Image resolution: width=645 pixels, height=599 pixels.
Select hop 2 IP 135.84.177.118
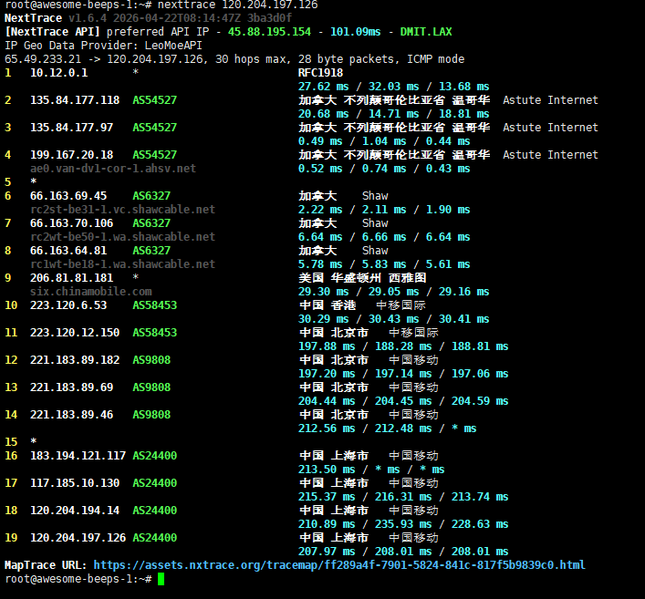(75, 100)
